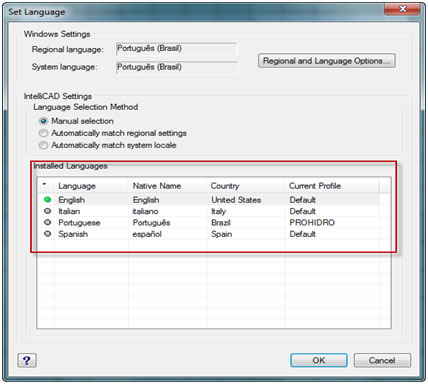Click the English native name cell
Viewport: 428px width, 384px height.
point(146,200)
